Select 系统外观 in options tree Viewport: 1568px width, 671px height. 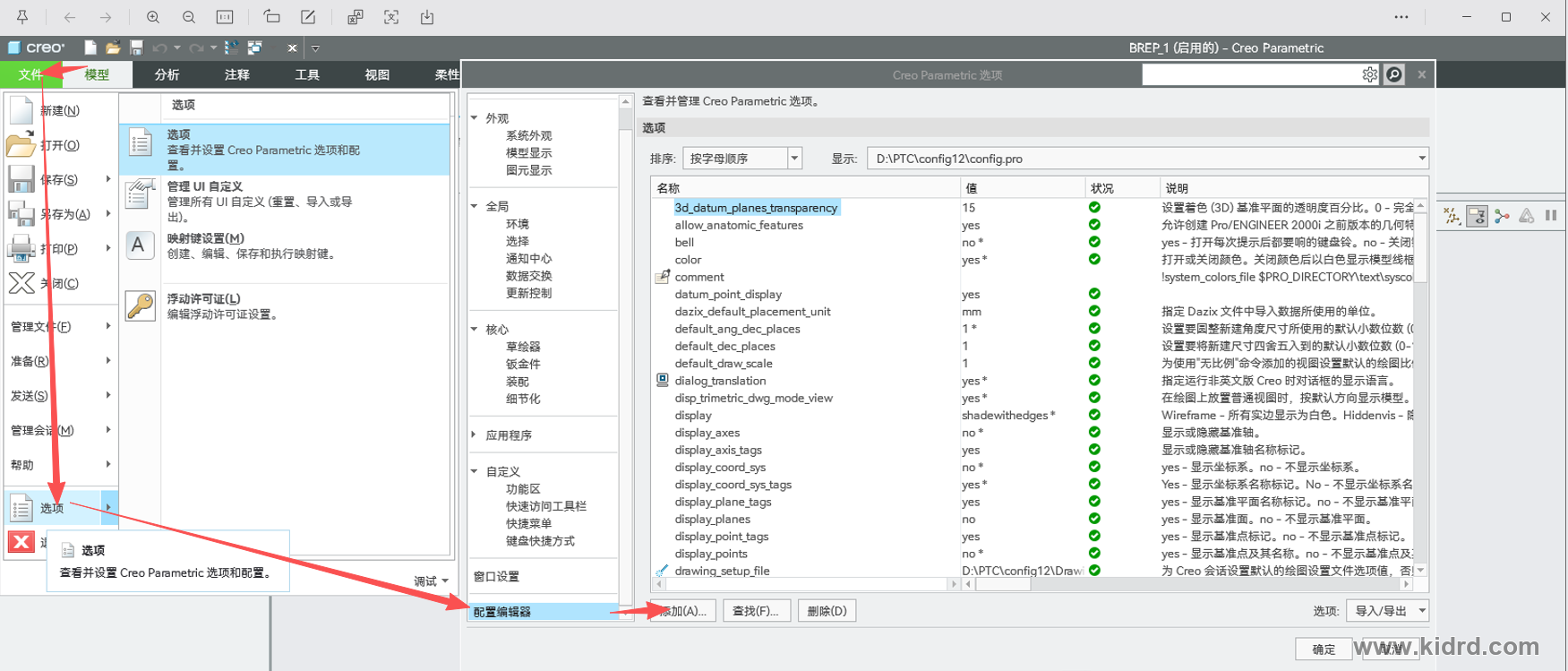click(x=528, y=135)
